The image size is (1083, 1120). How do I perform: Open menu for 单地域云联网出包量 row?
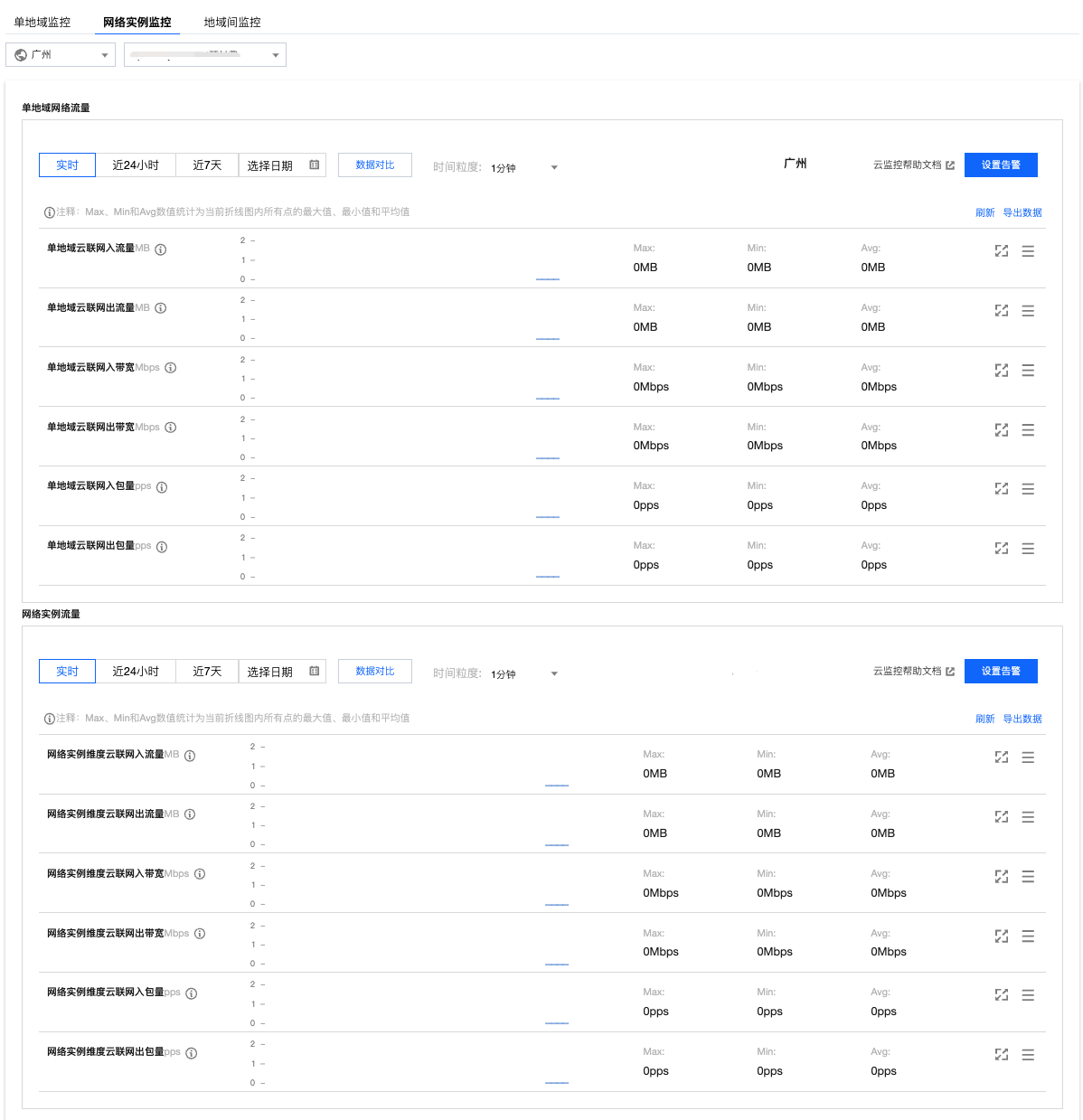(1028, 549)
